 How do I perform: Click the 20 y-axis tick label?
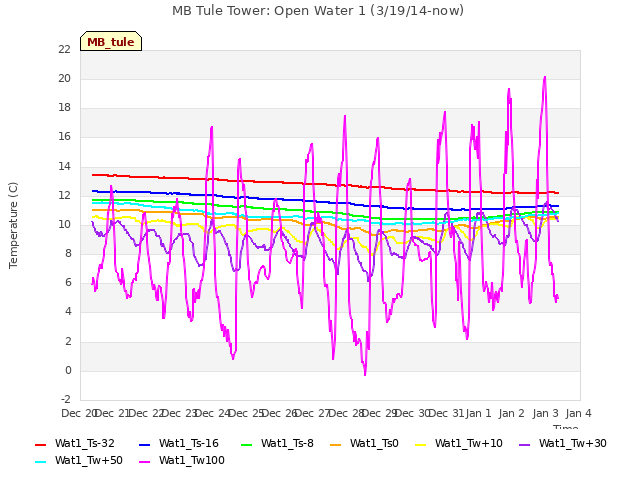(64, 78)
